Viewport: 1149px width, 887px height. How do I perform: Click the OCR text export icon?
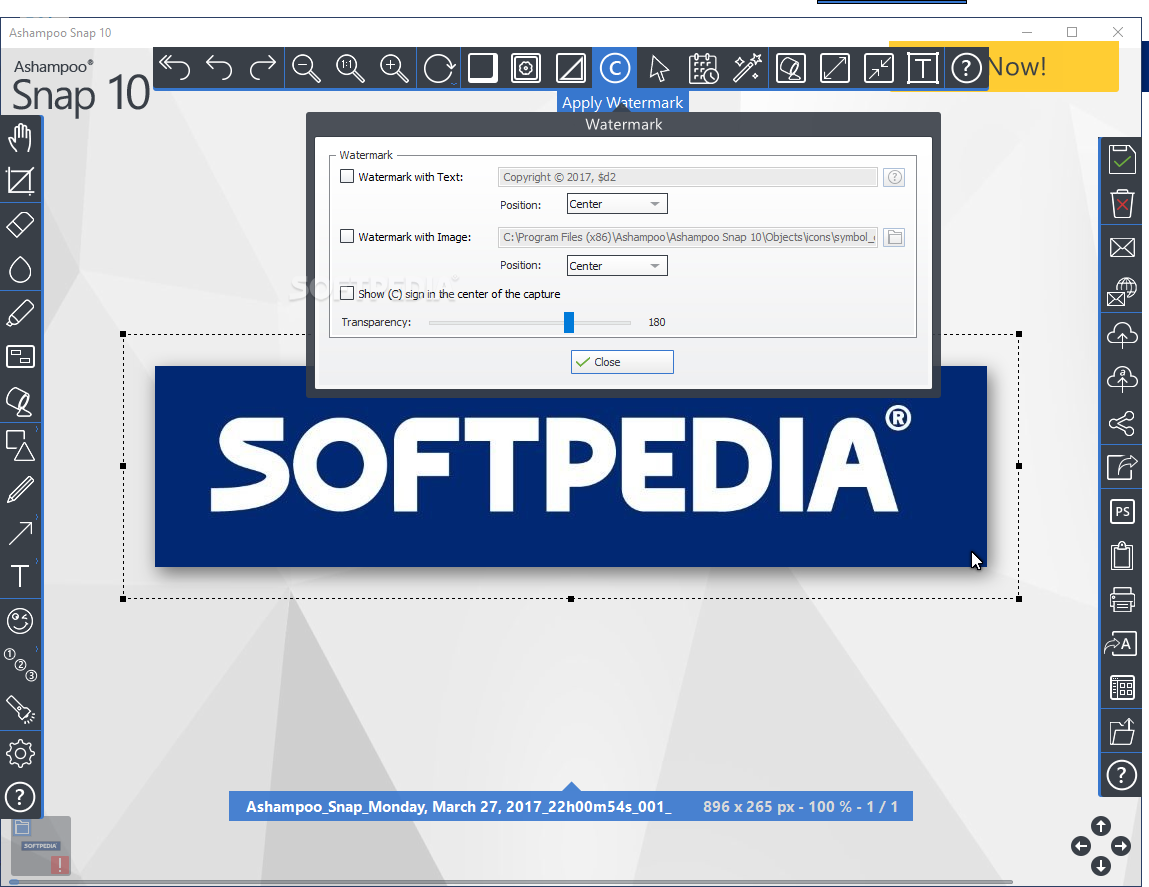1122,644
